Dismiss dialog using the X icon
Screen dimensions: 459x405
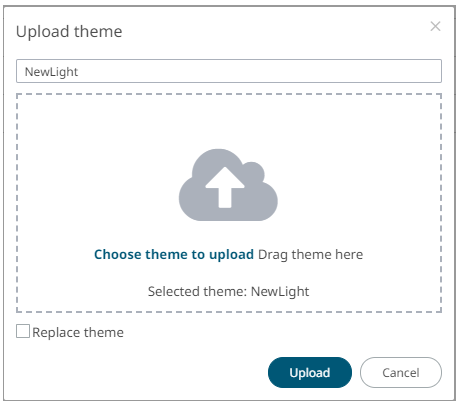[x=435, y=26]
